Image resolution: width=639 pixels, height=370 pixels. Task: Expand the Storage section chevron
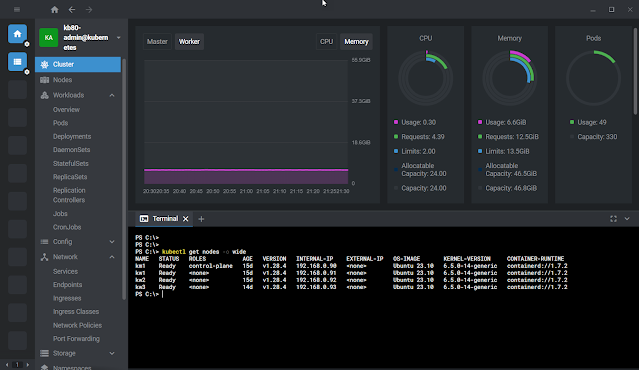(112, 353)
